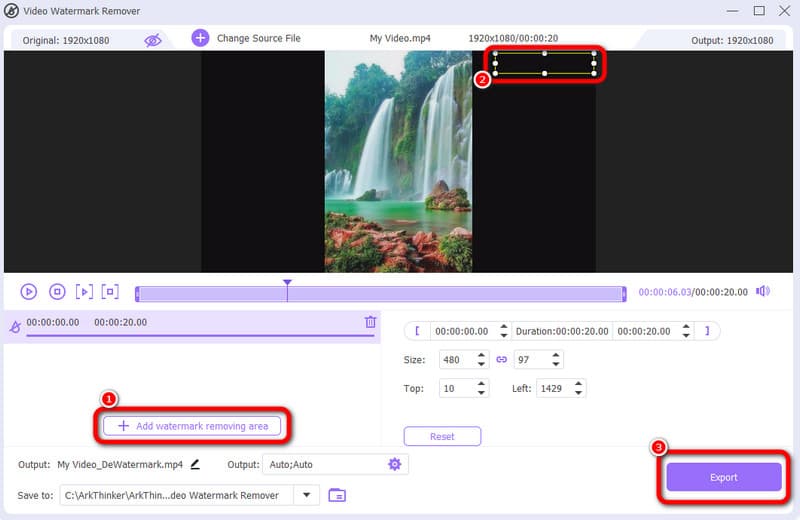Delete the watermark area with trash icon
Screen dimensions: 800x520
370,321
